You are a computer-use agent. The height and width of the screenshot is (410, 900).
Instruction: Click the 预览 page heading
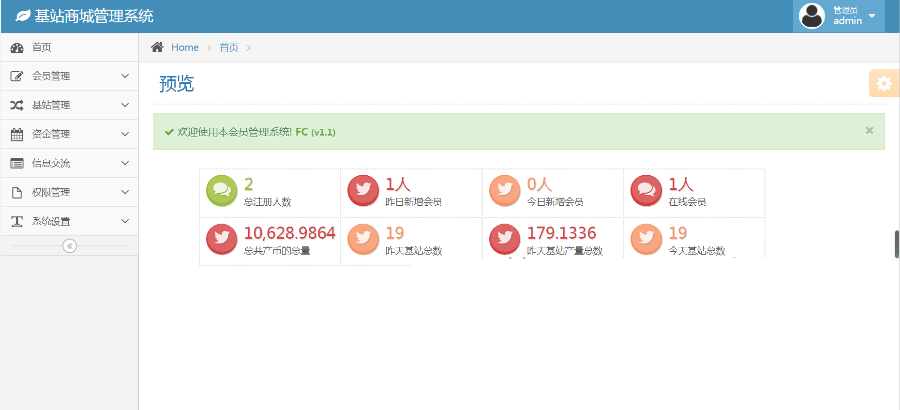[x=177, y=84]
